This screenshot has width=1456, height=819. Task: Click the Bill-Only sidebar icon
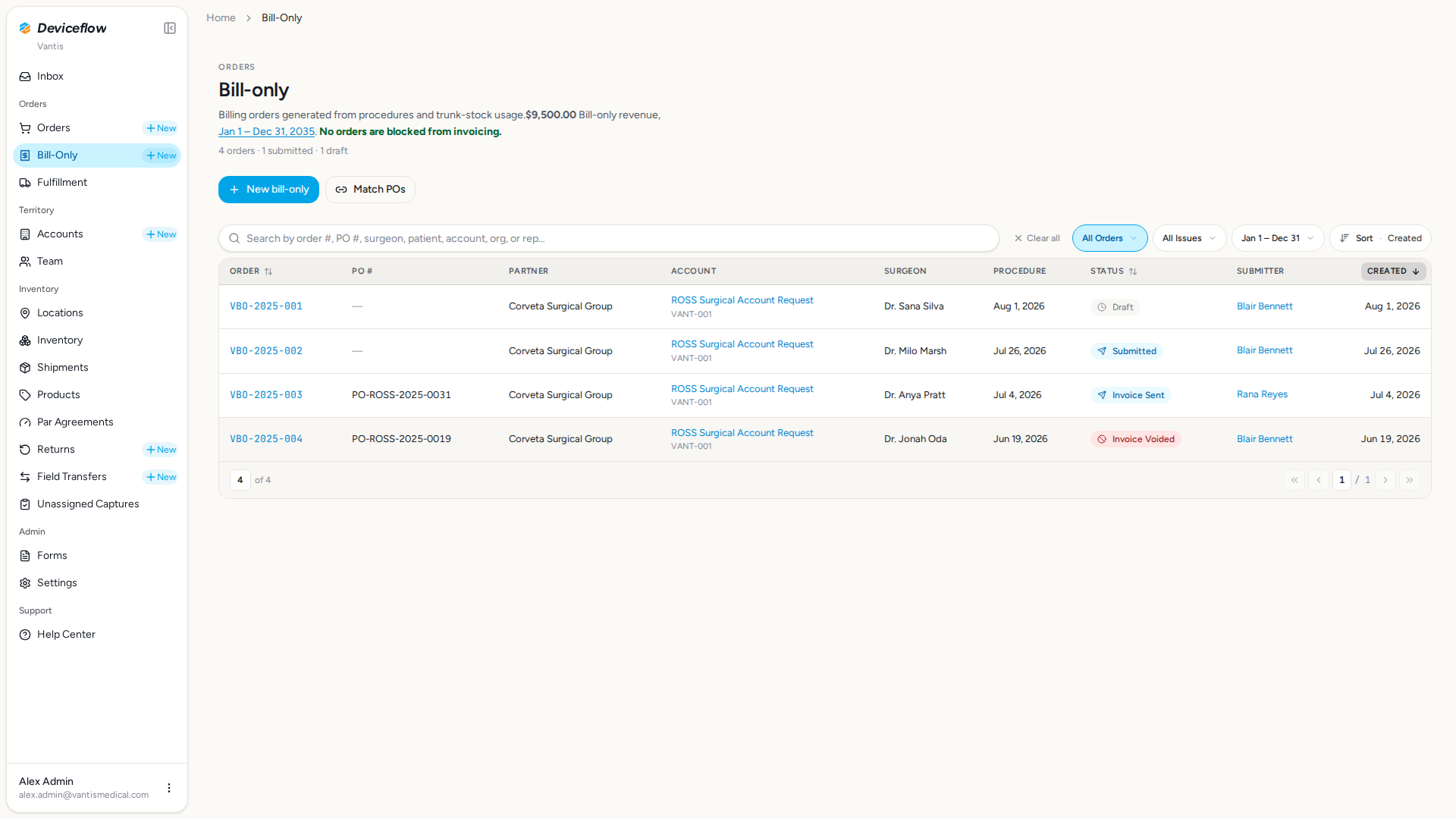[x=25, y=155]
